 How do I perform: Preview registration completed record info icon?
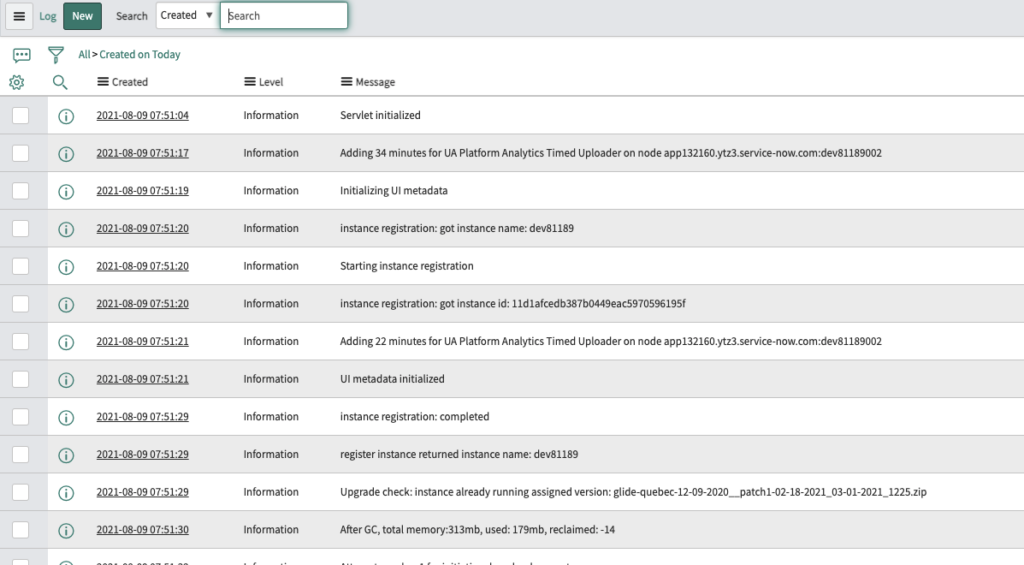click(x=66, y=417)
